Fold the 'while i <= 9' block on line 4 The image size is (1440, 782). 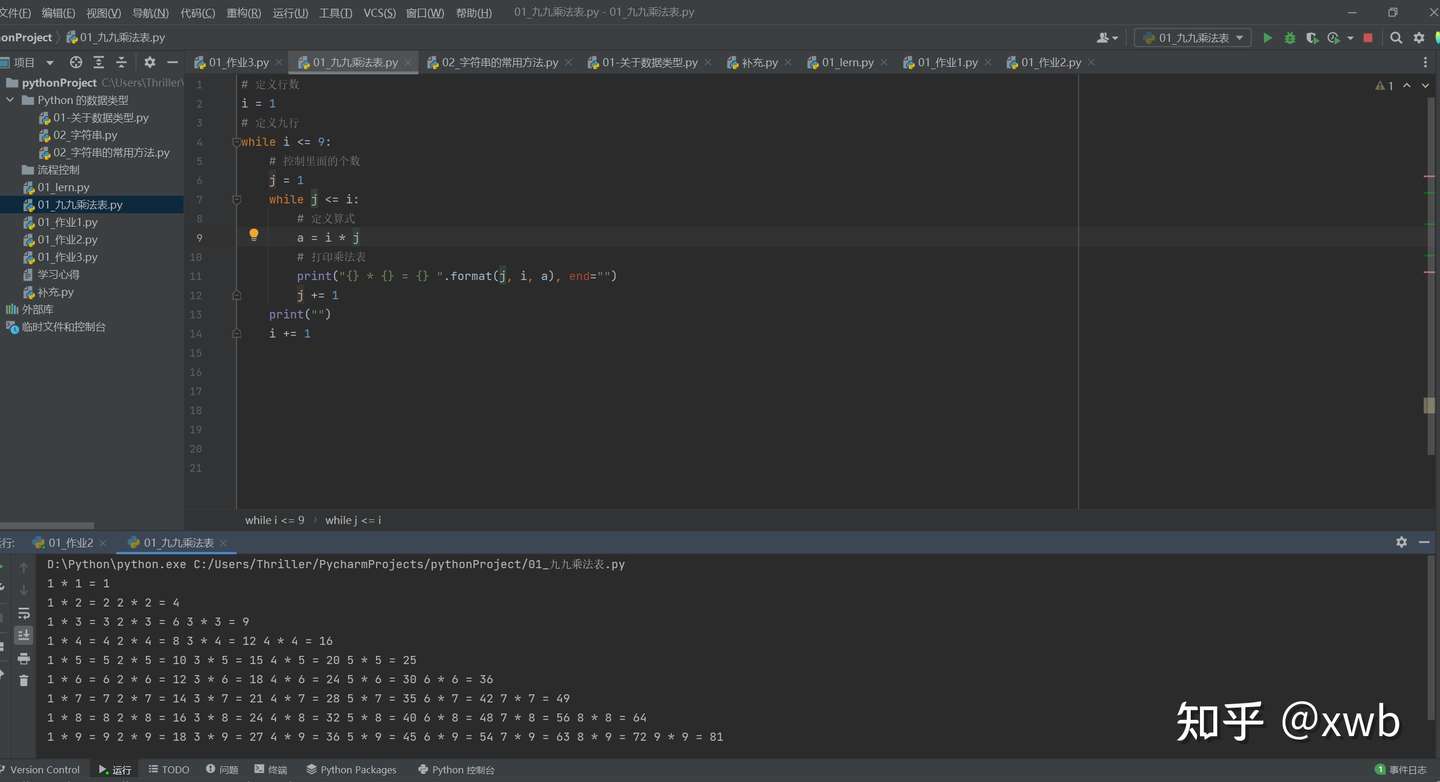237,142
